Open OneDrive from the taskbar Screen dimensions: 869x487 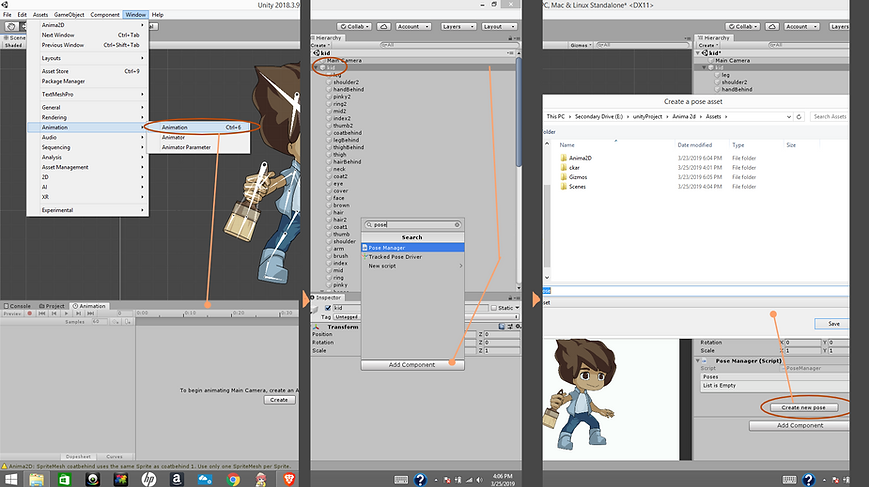[x=205, y=479]
